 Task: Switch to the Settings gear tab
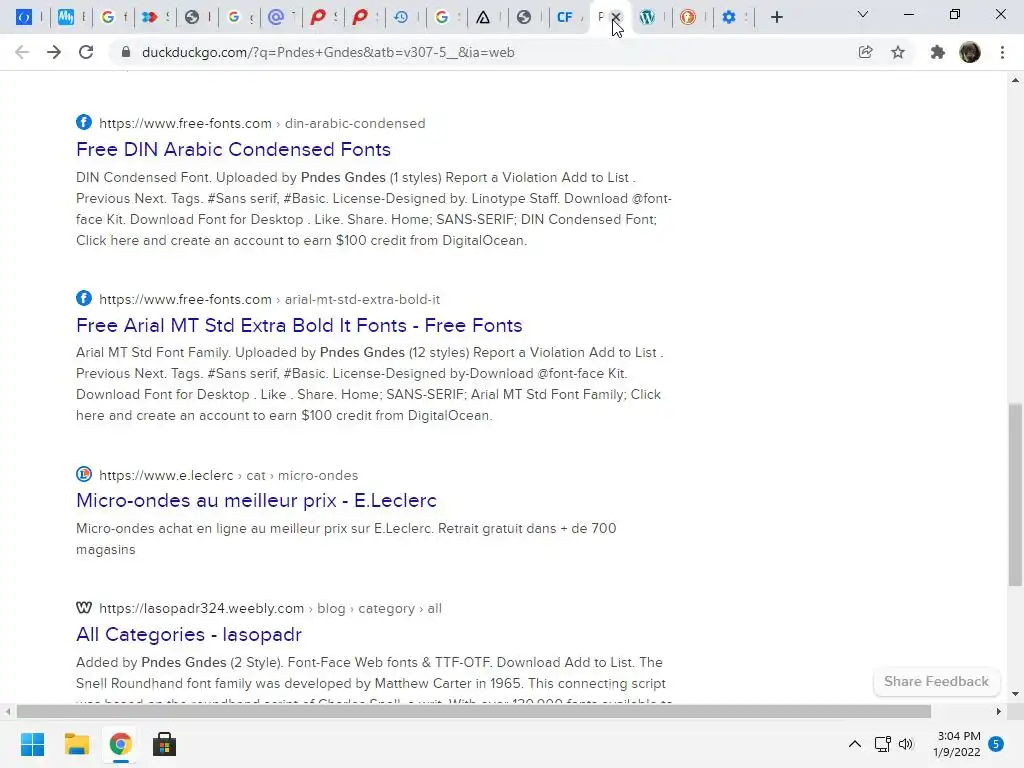pos(729,17)
